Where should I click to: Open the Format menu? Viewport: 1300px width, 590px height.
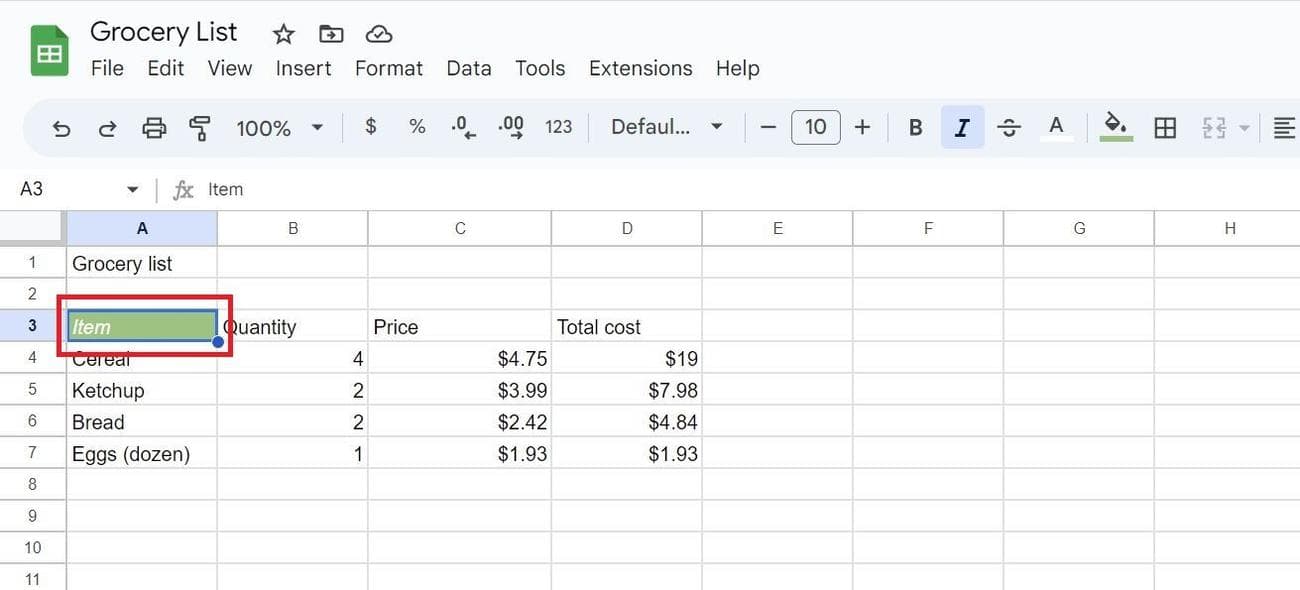pos(388,68)
